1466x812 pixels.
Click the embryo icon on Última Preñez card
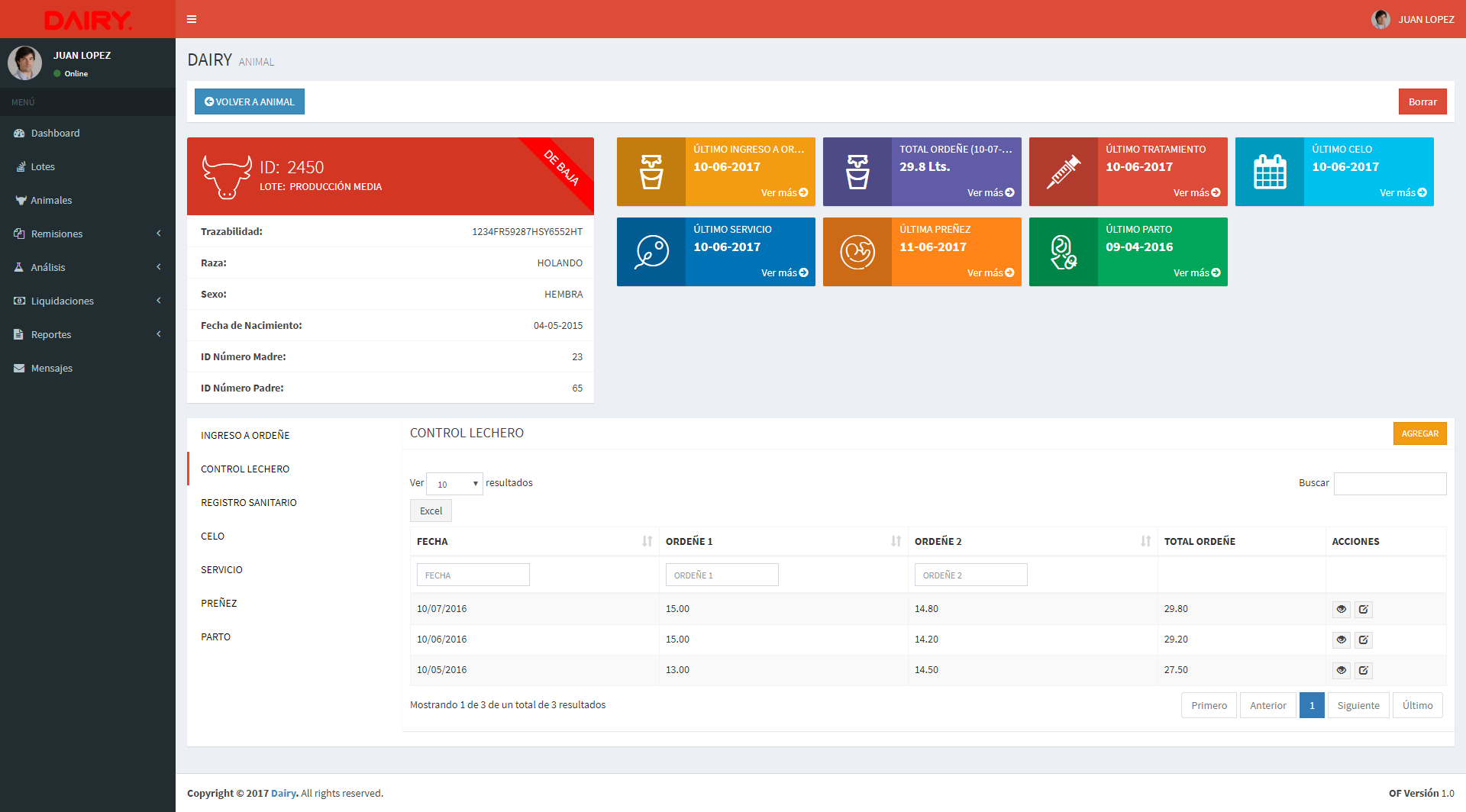click(x=857, y=252)
